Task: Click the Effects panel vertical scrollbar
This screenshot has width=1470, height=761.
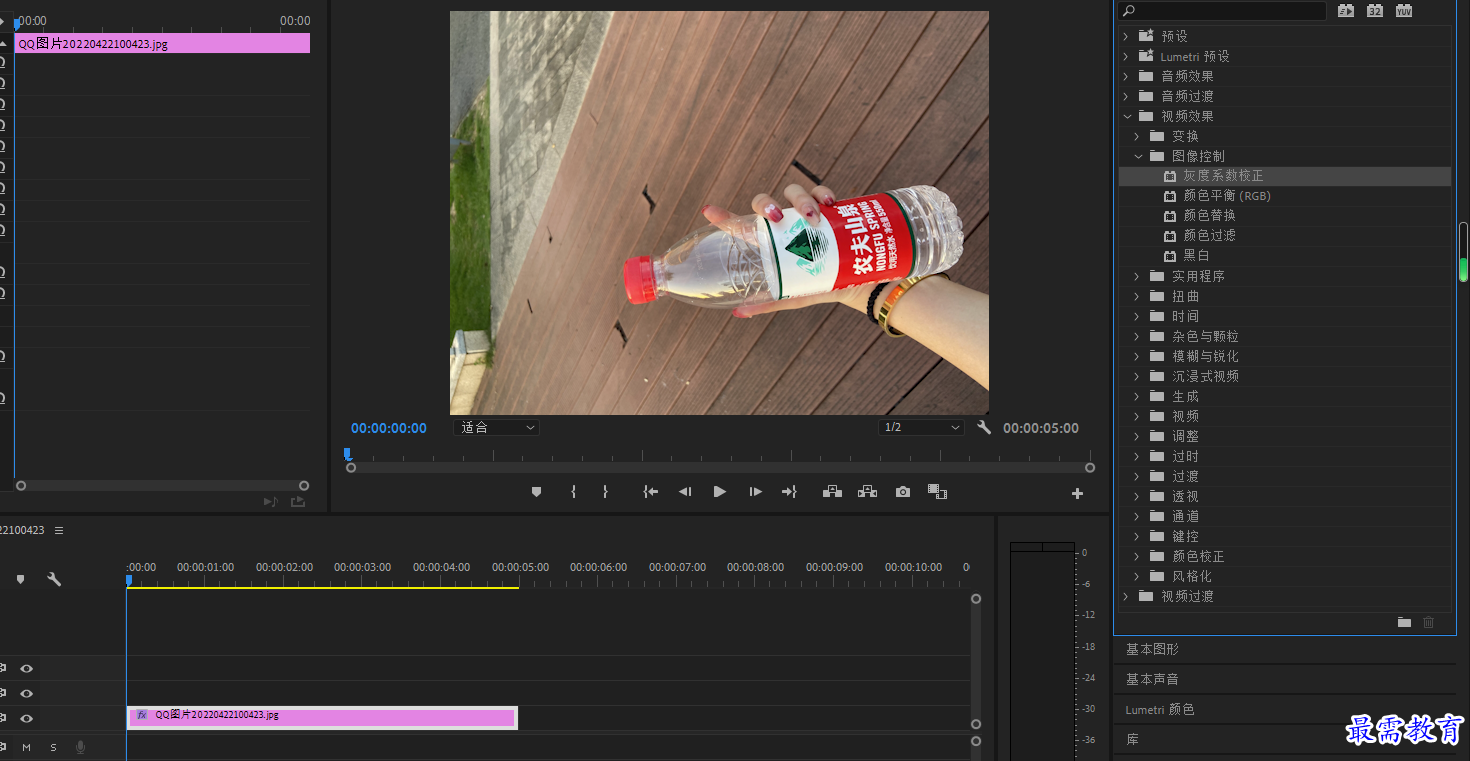Action: click(x=1464, y=252)
